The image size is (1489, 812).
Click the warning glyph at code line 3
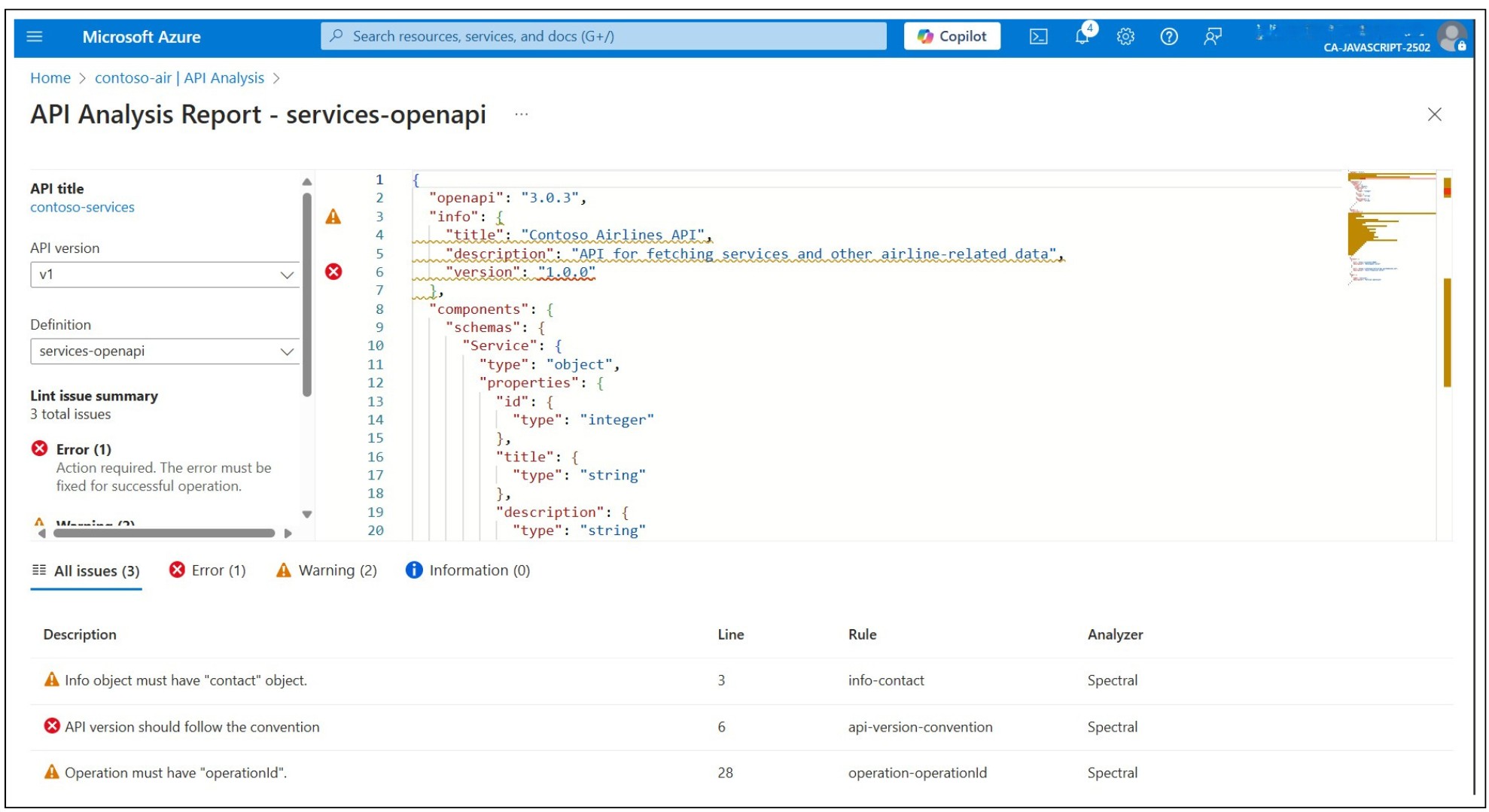tap(333, 217)
